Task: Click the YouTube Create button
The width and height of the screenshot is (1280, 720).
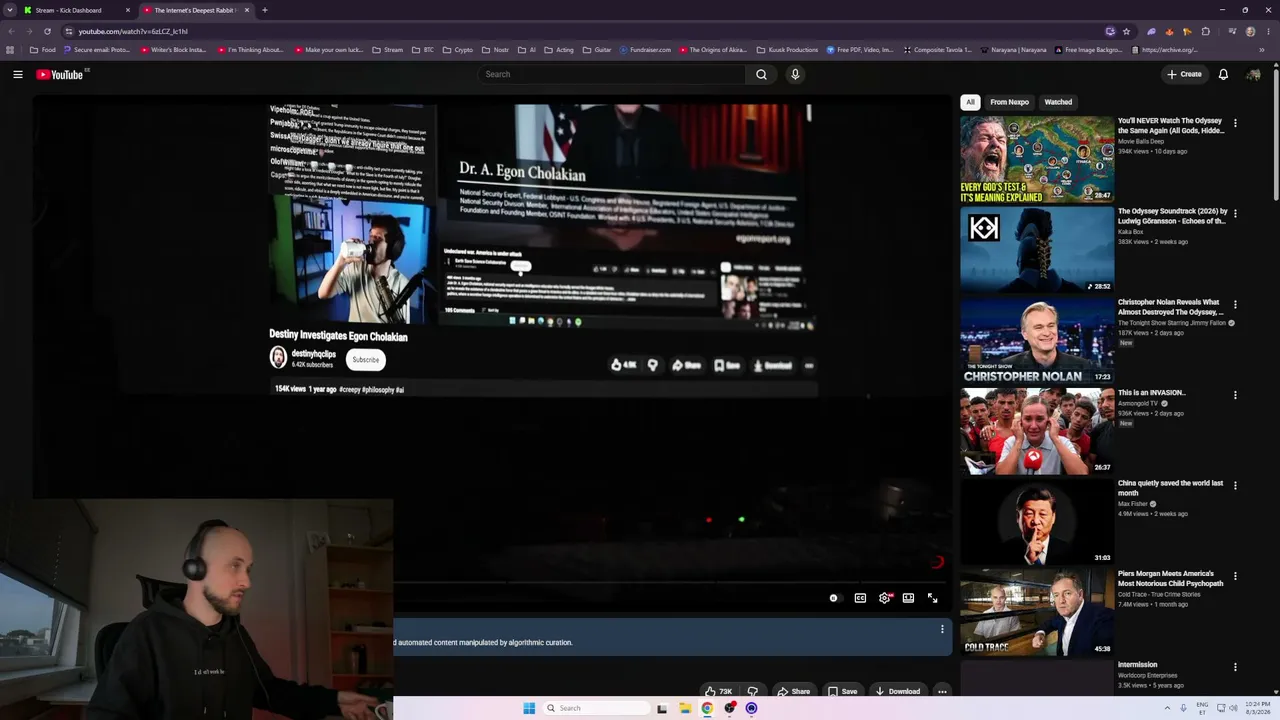Action: point(1184,74)
